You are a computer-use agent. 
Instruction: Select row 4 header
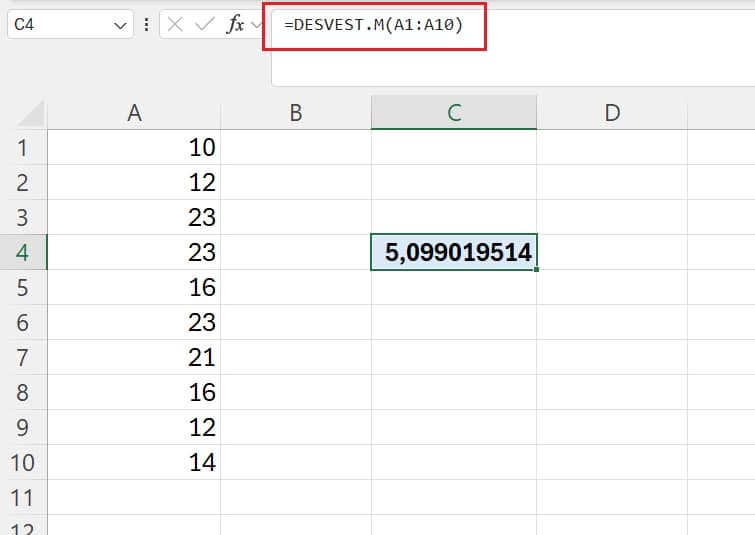tap(23, 252)
